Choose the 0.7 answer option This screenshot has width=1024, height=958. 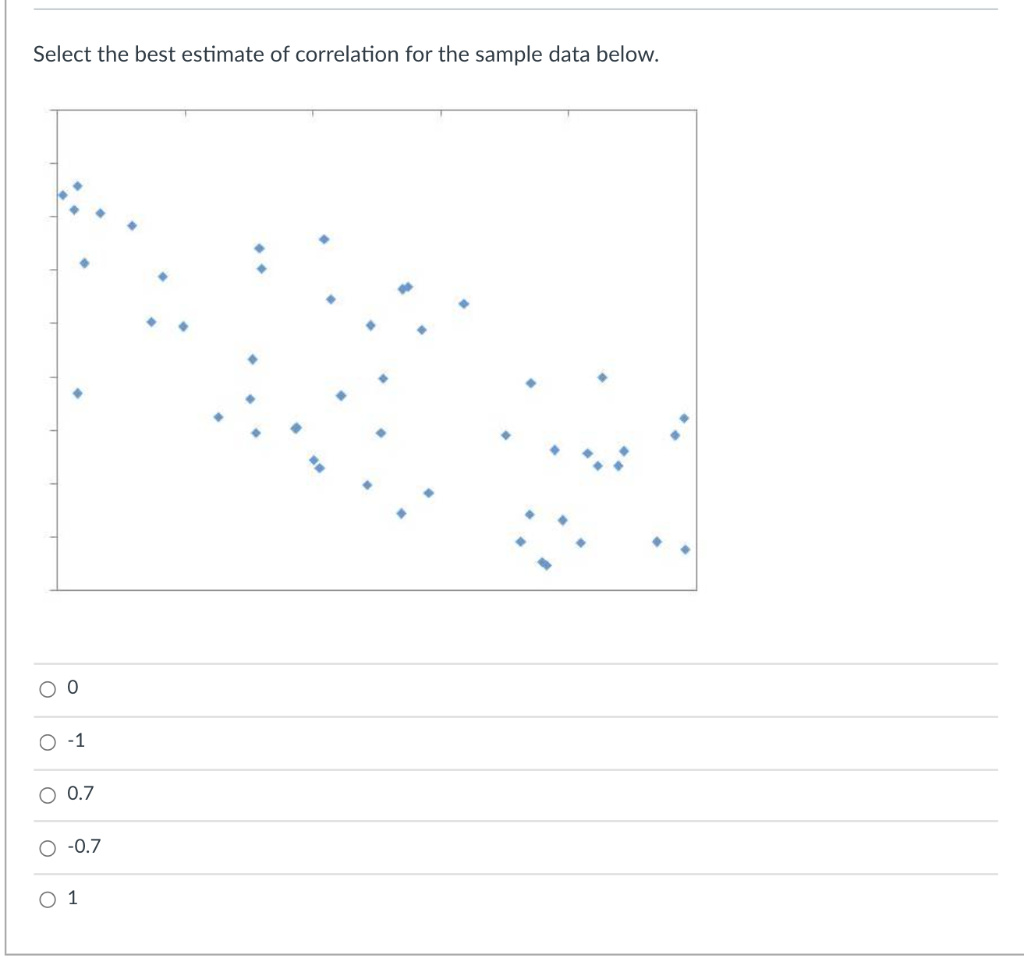coord(46,793)
